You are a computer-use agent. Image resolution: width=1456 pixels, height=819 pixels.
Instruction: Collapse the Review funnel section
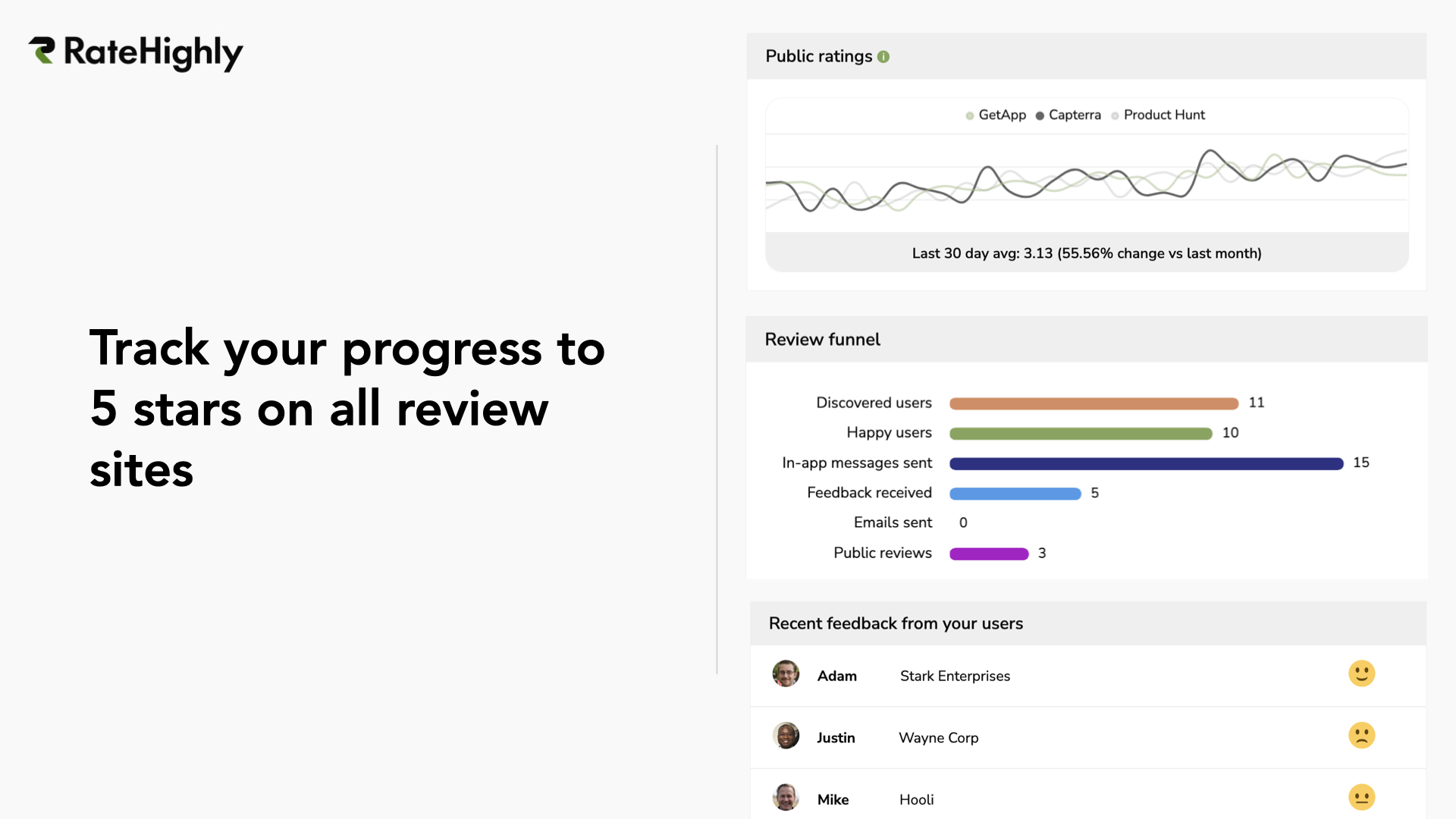point(822,339)
